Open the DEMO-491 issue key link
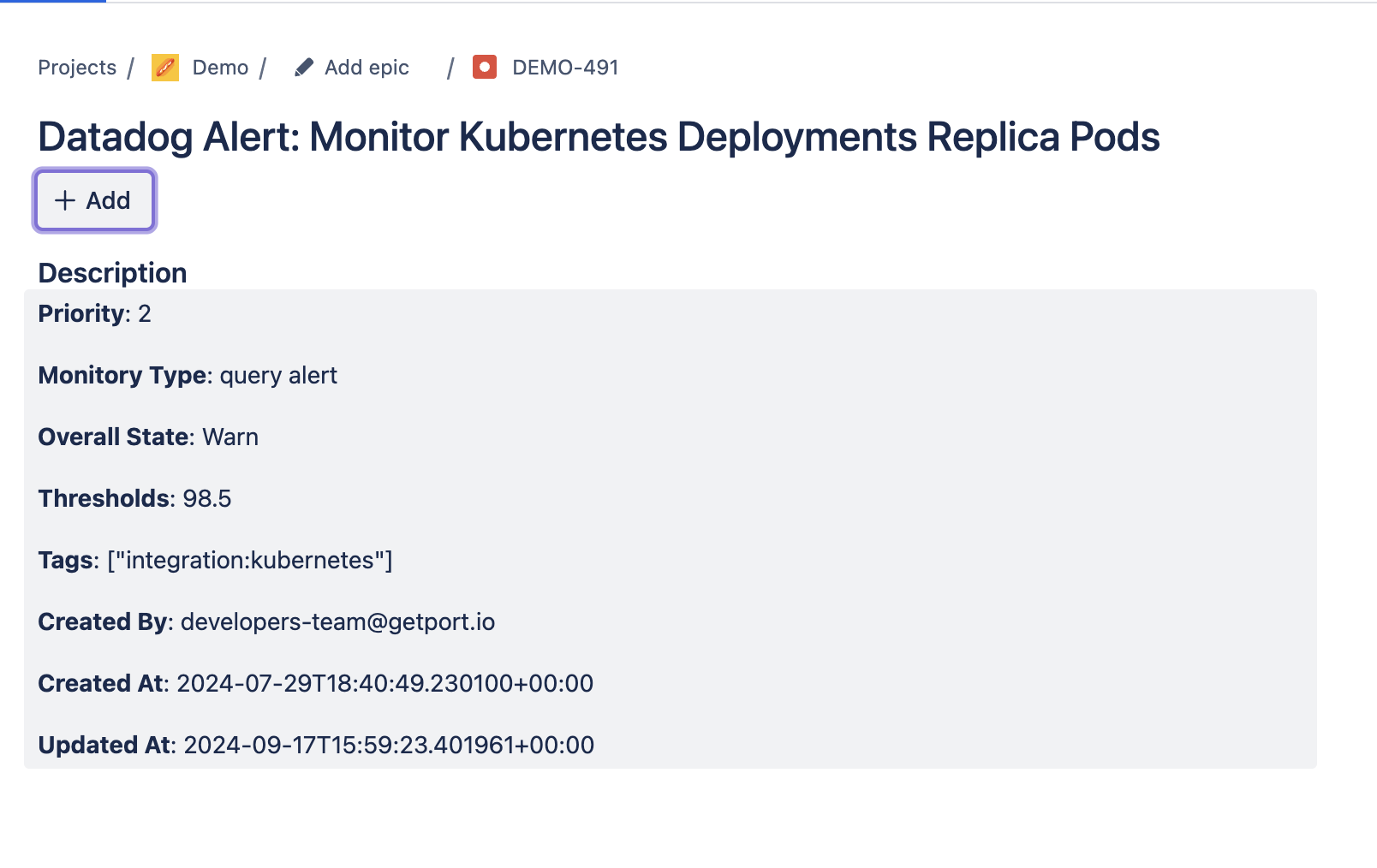The height and width of the screenshot is (868, 1377). (565, 68)
